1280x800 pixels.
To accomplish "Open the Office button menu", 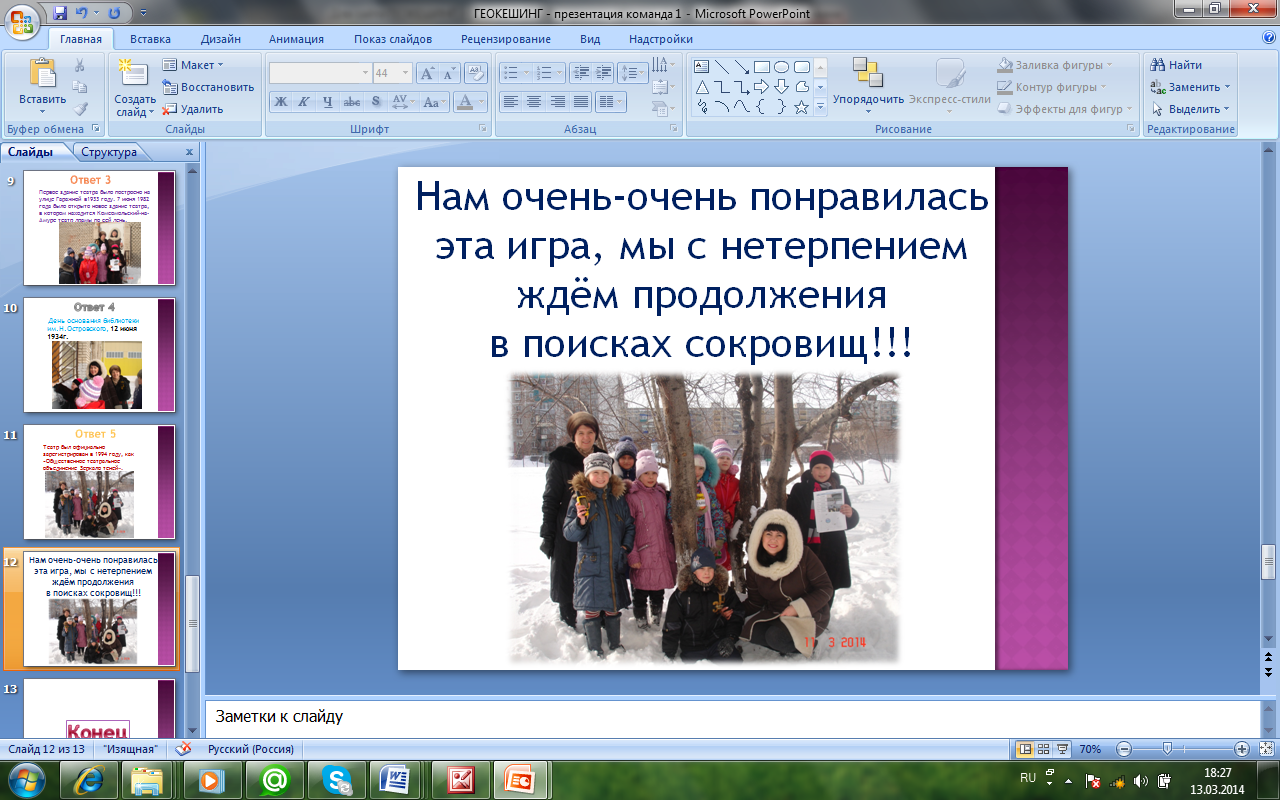I will coord(23,21).
